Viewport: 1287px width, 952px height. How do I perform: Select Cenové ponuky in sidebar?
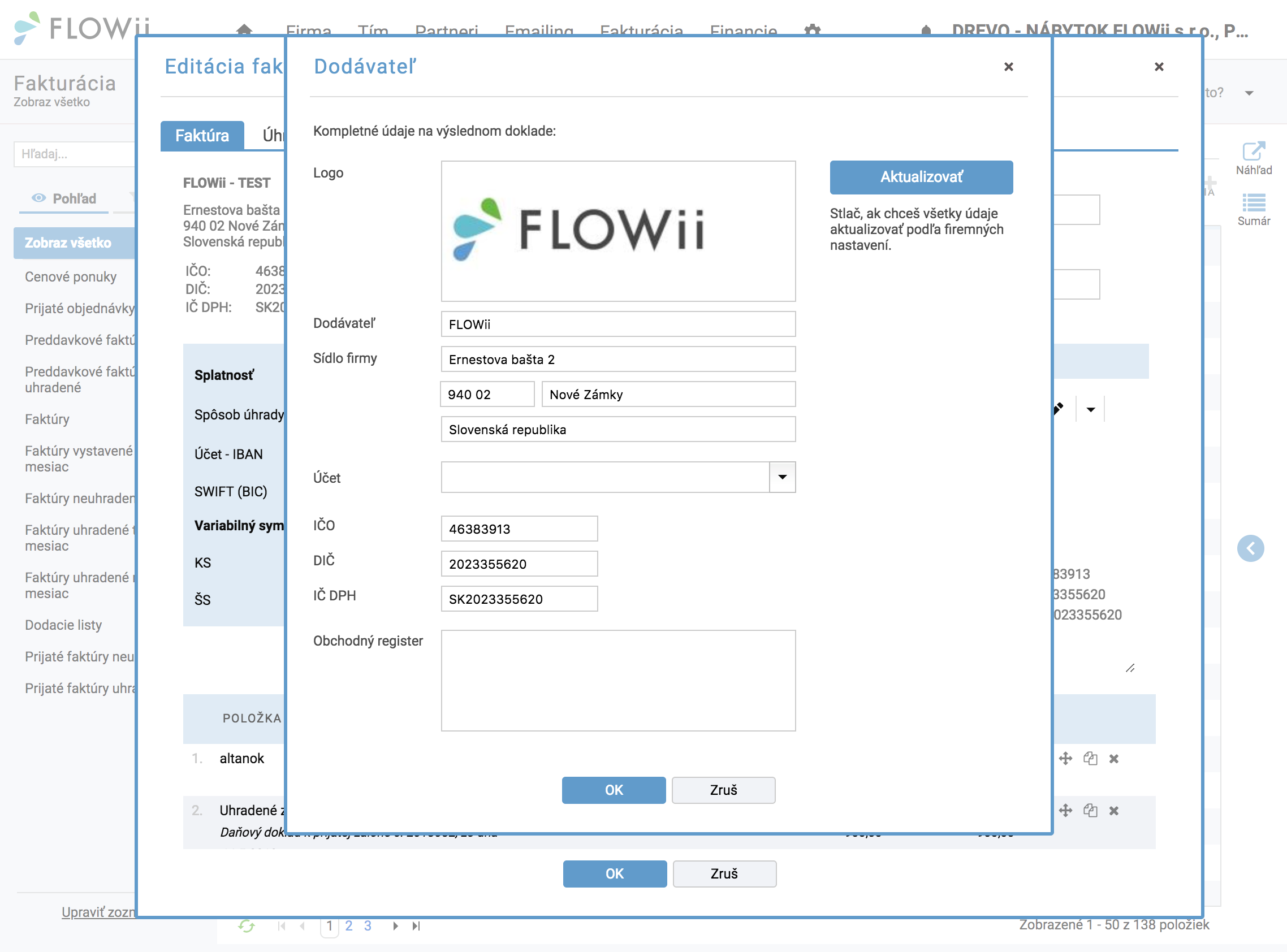pos(70,276)
